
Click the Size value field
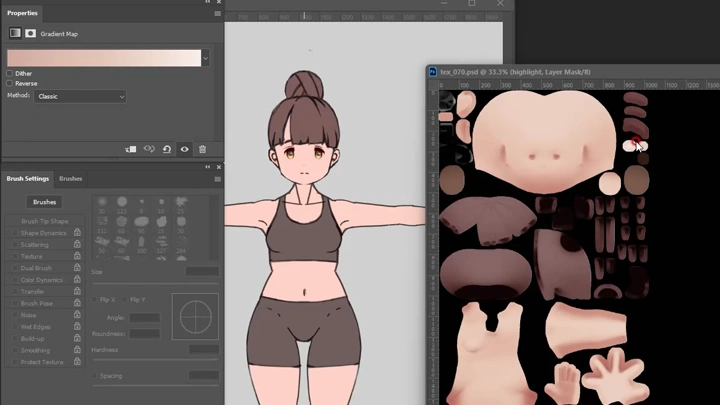(x=202, y=271)
